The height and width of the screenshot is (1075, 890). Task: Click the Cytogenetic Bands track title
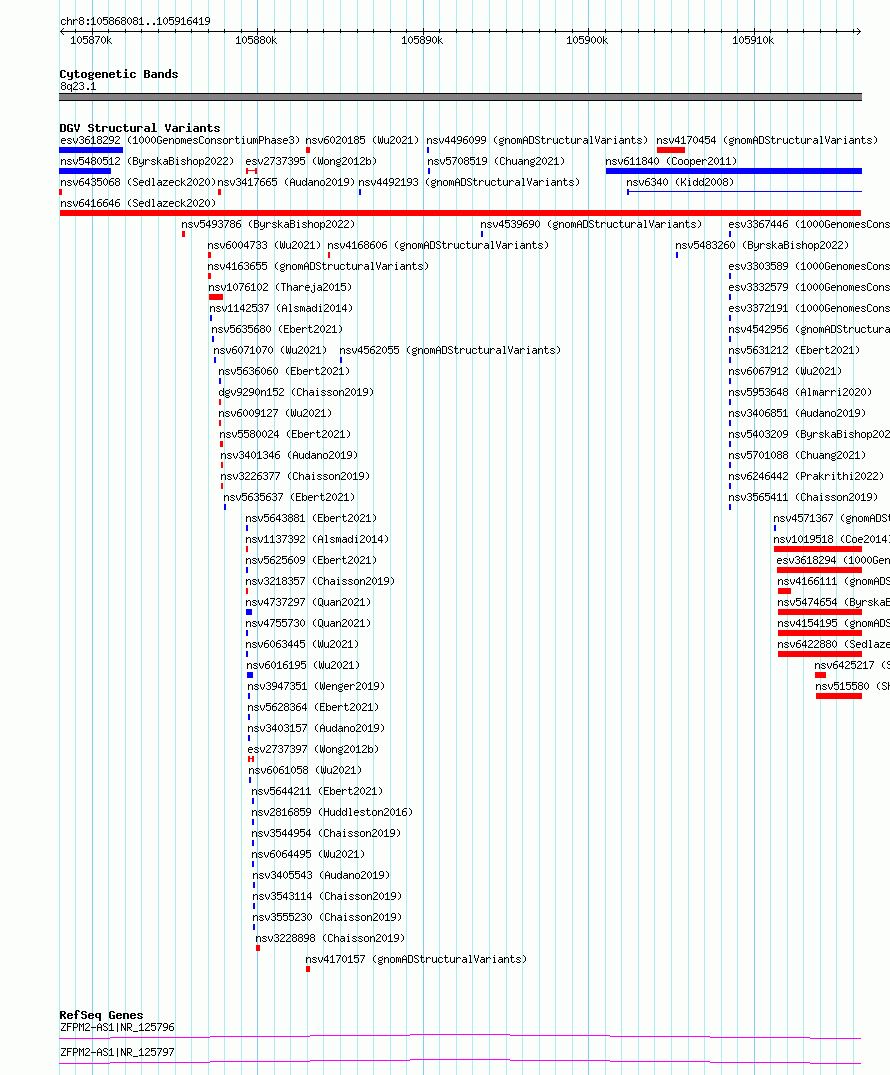coord(119,74)
